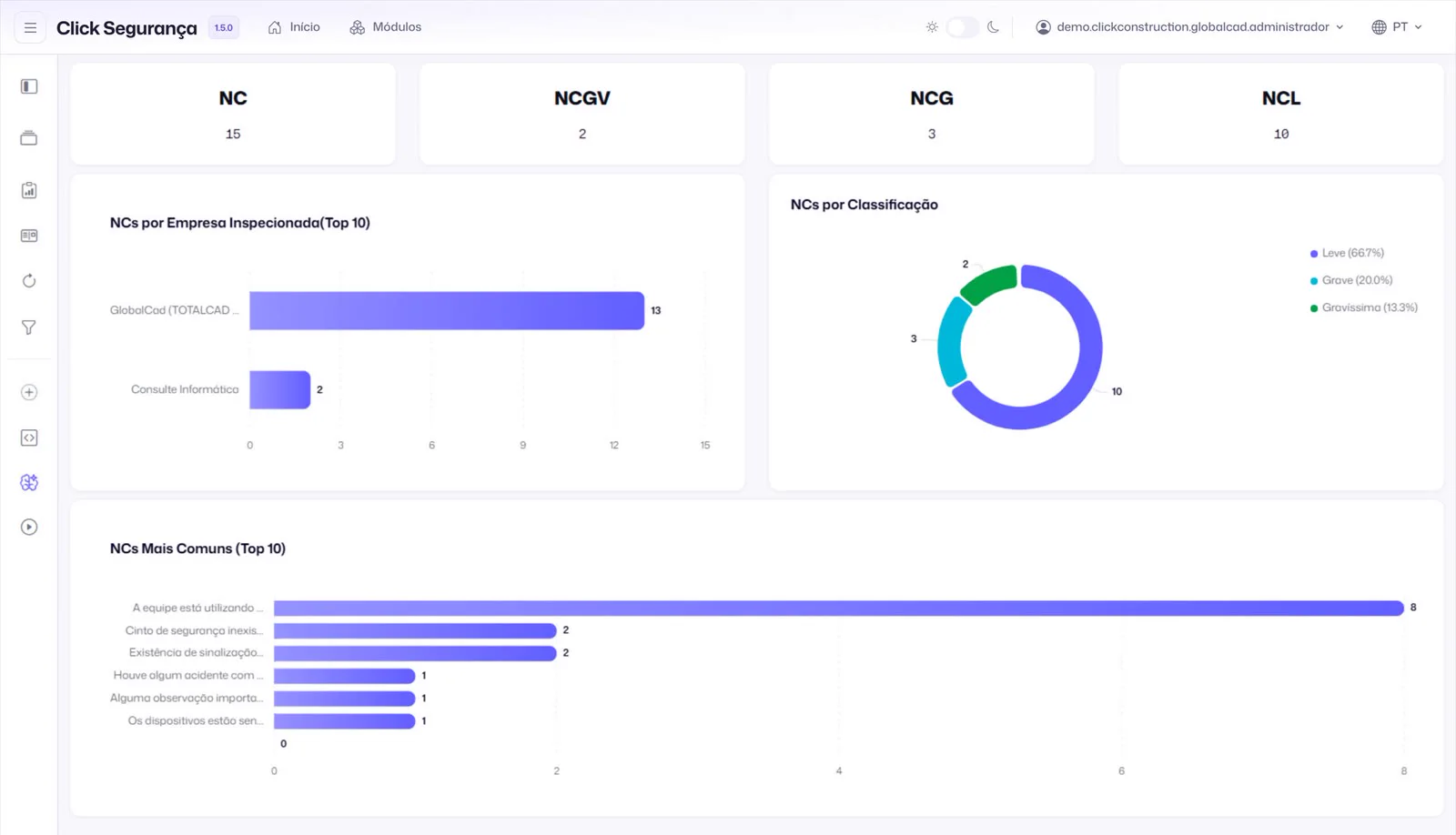Image resolution: width=1456 pixels, height=835 pixels.
Task: Open Módulos in the top navigation
Action: (x=386, y=27)
